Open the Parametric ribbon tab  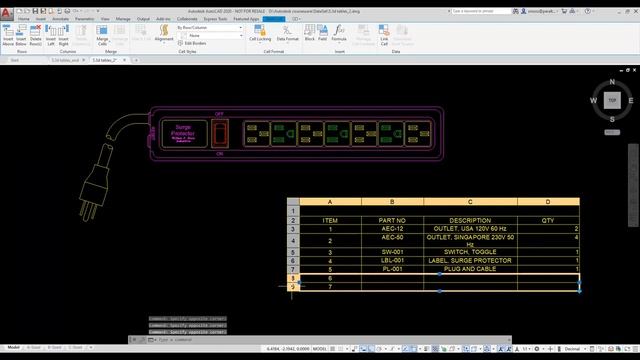pyautogui.click(x=84, y=19)
